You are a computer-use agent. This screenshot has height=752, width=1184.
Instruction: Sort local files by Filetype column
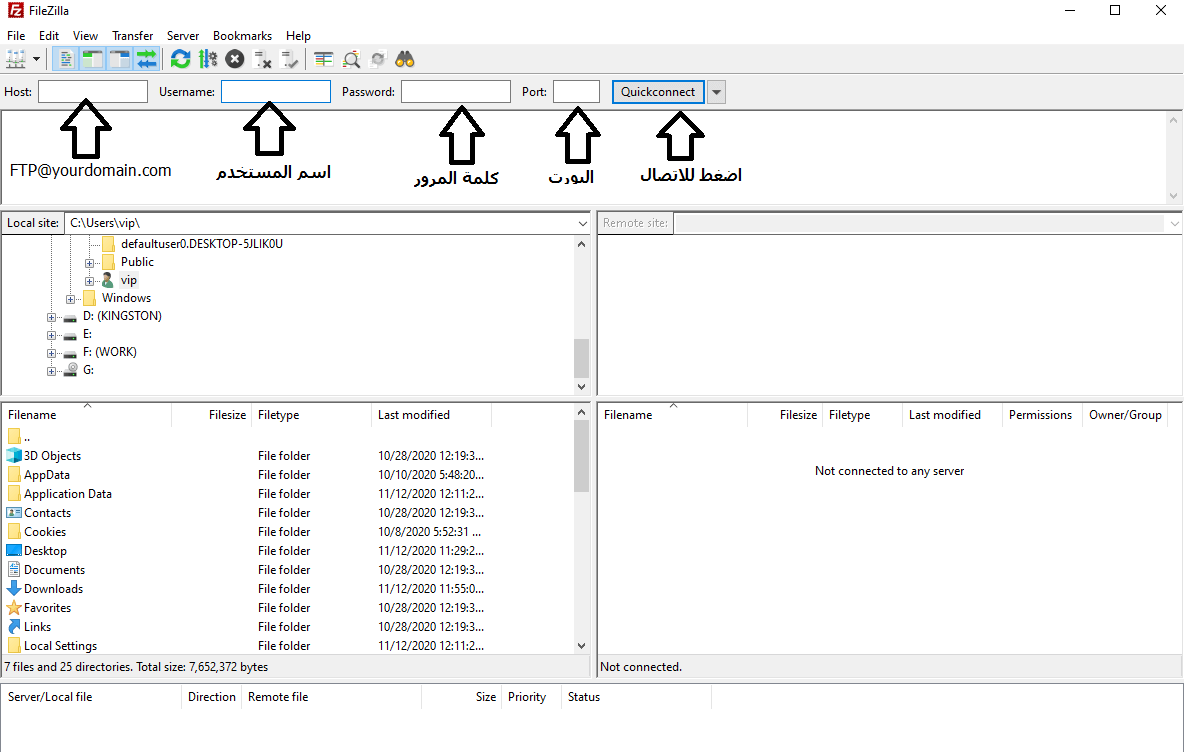[x=312, y=415]
